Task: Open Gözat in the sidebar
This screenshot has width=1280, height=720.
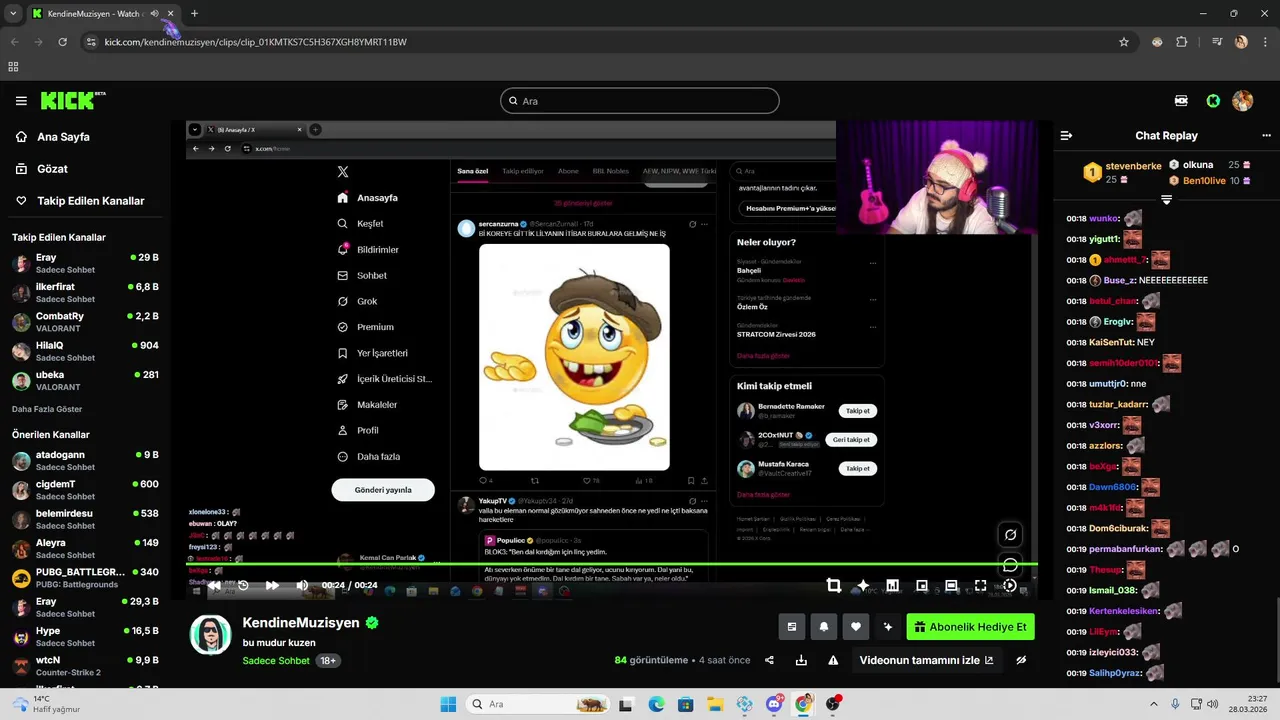Action: coord(42,169)
